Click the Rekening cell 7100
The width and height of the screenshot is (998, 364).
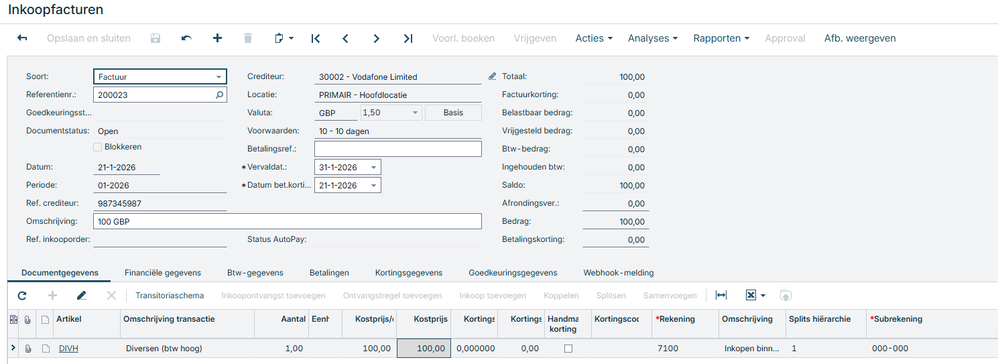click(685, 349)
